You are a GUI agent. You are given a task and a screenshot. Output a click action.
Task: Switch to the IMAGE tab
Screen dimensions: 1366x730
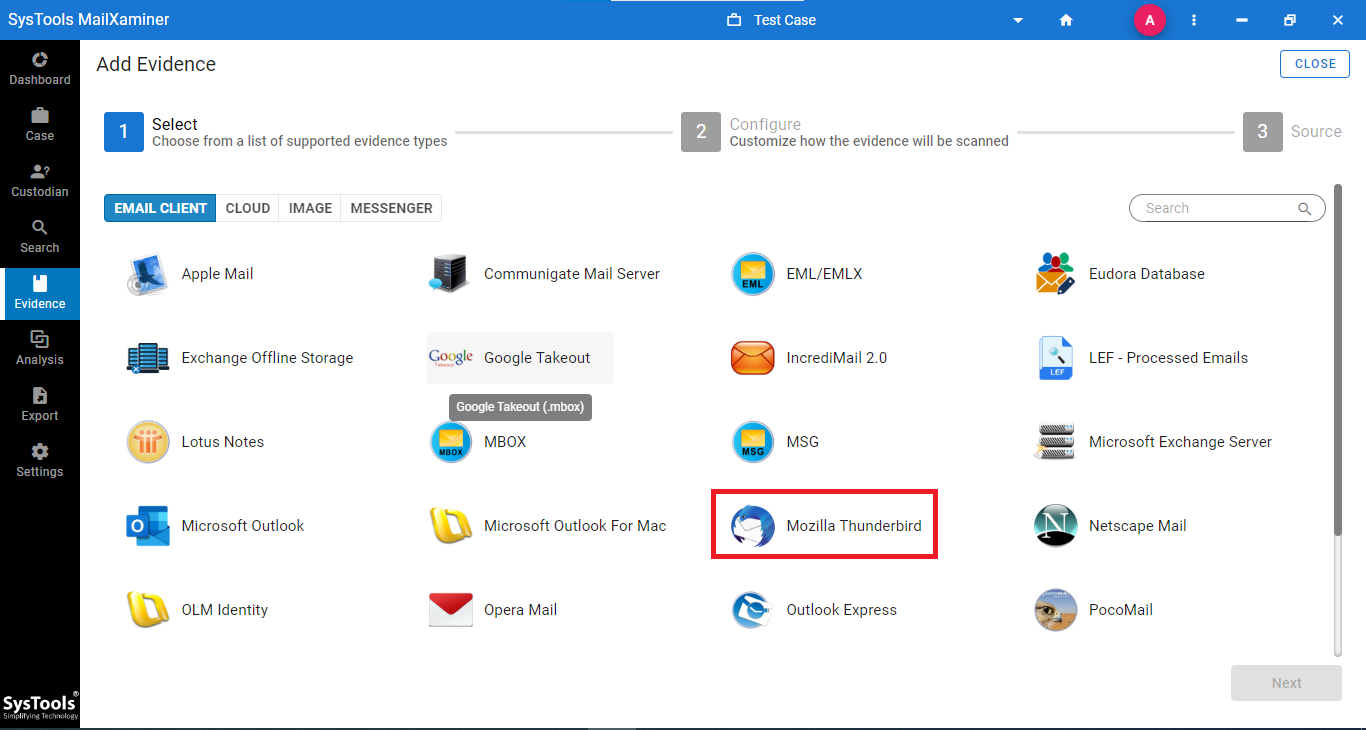click(310, 208)
